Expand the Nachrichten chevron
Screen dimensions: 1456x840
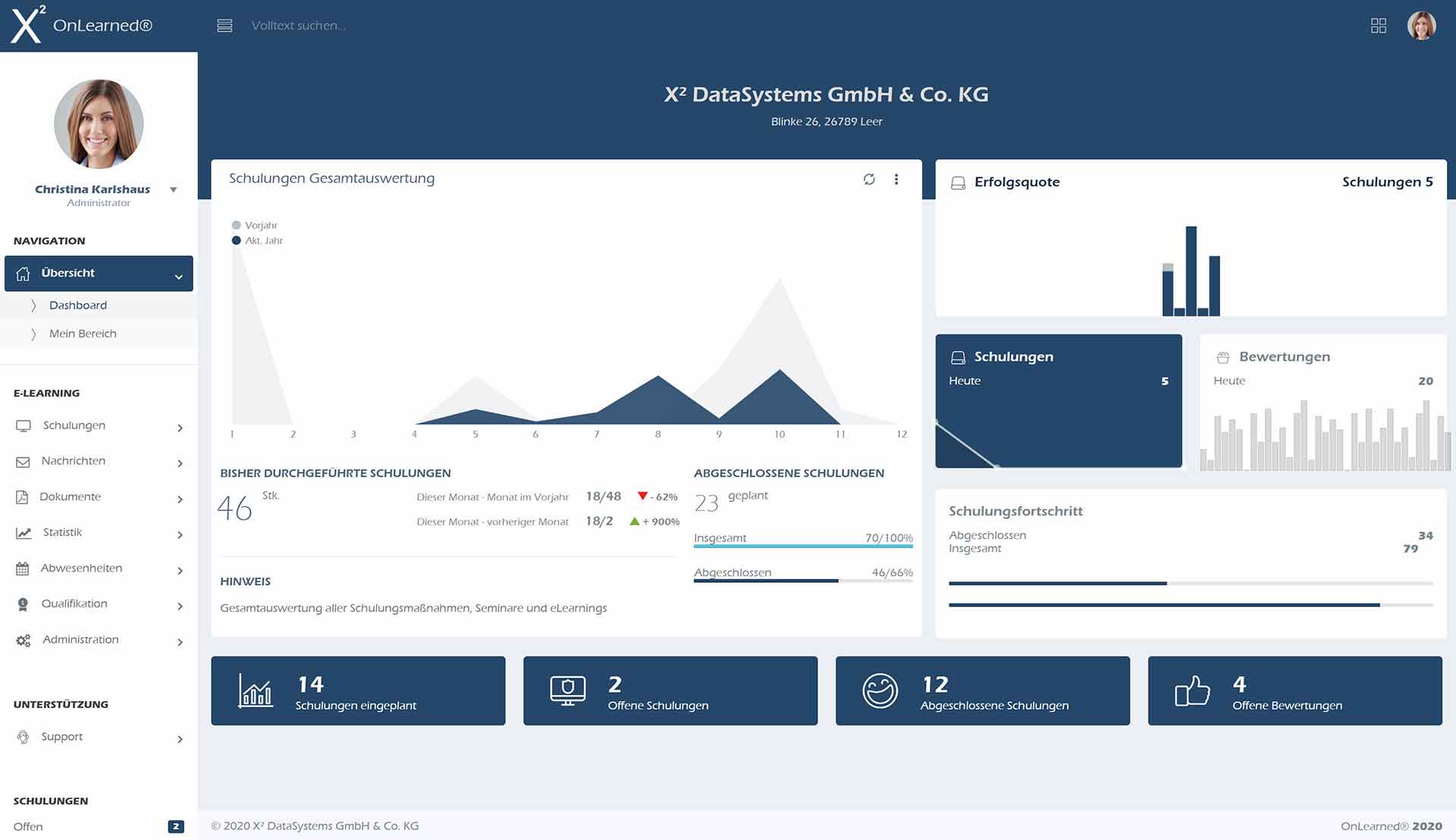[x=180, y=463]
